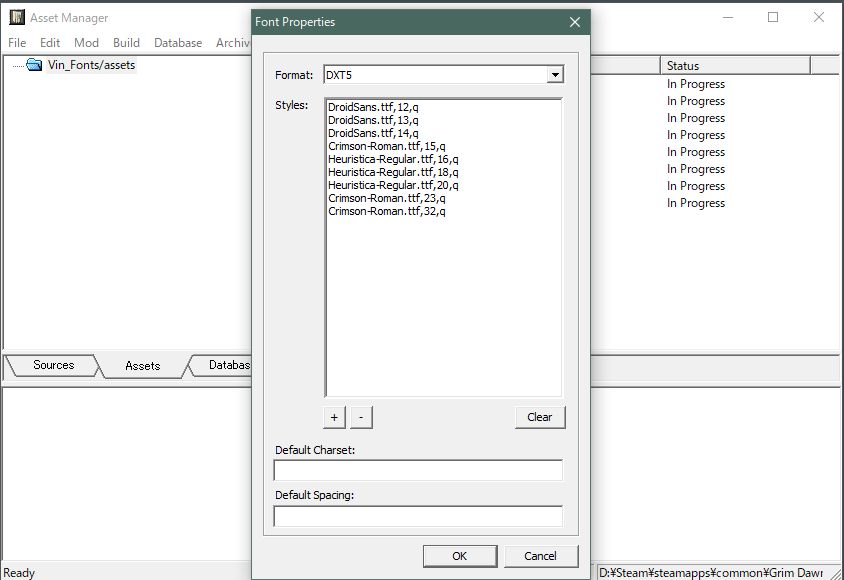Open the Format dropdown showing DXT5

click(555, 75)
